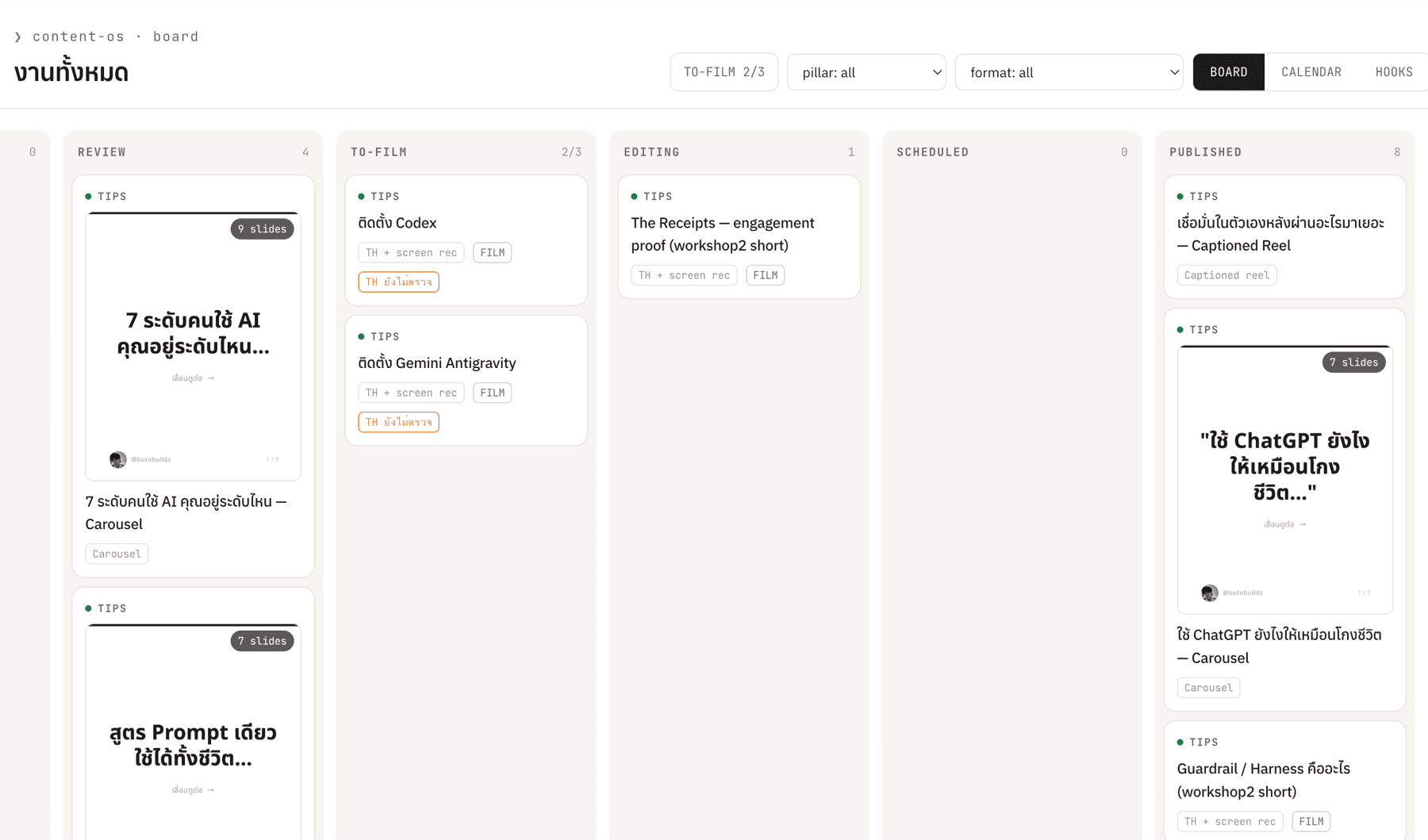Click the orange TH ยังไม่ตรวจ badge on Gemini
The image size is (1428, 840).
pyautogui.click(x=398, y=422)
